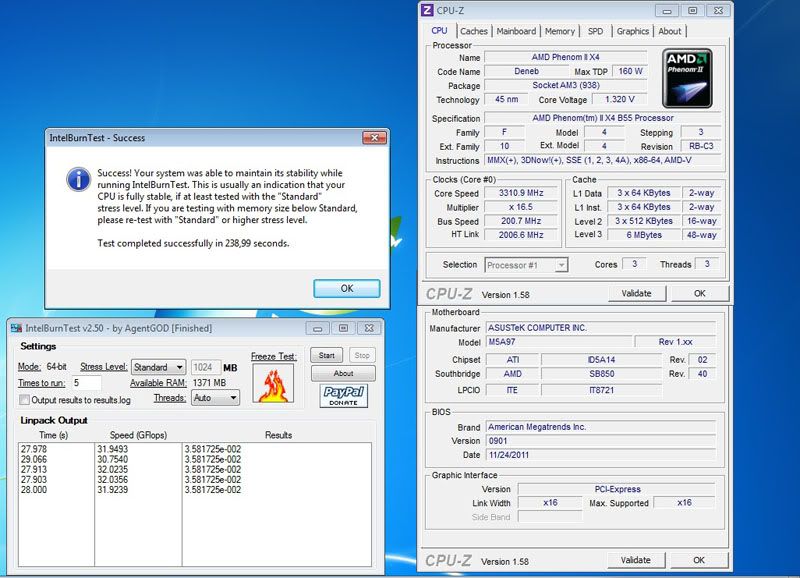
Task: Click the IT8721 LPCIO value
Action: point(602,390)
